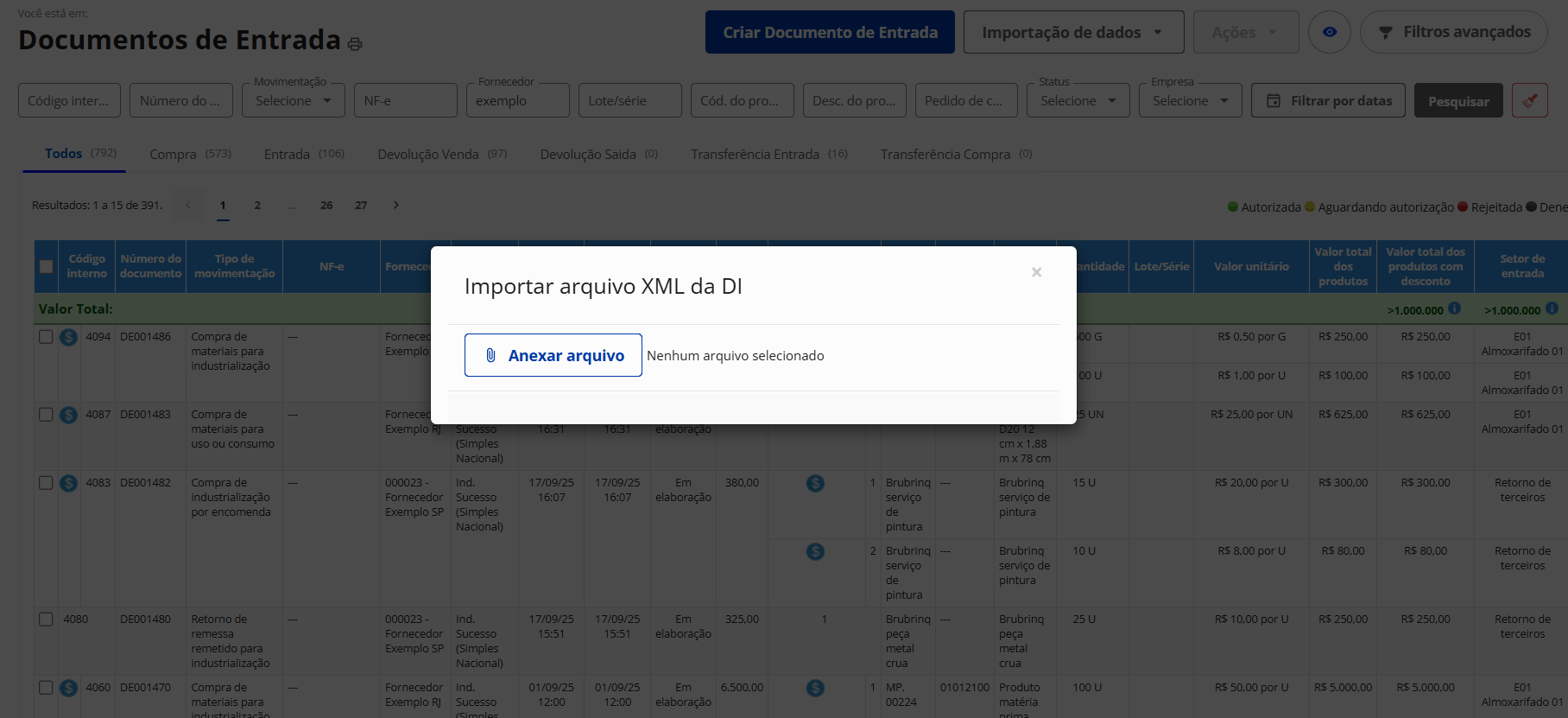Click the info icon beside first >1.000.000 total

(x=1454, y=308)
